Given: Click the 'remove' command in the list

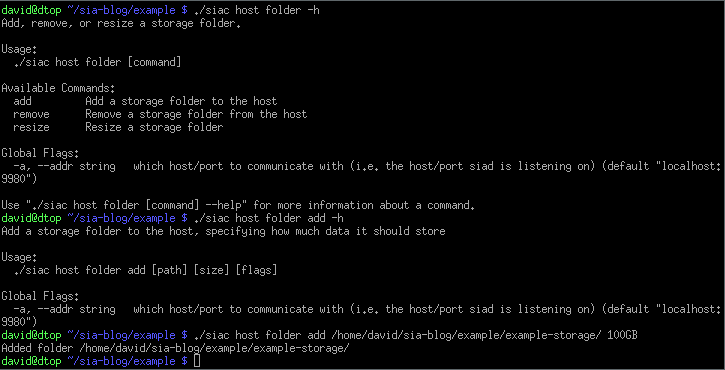Looking at the screenshot, I should click(x=31, y=114).
